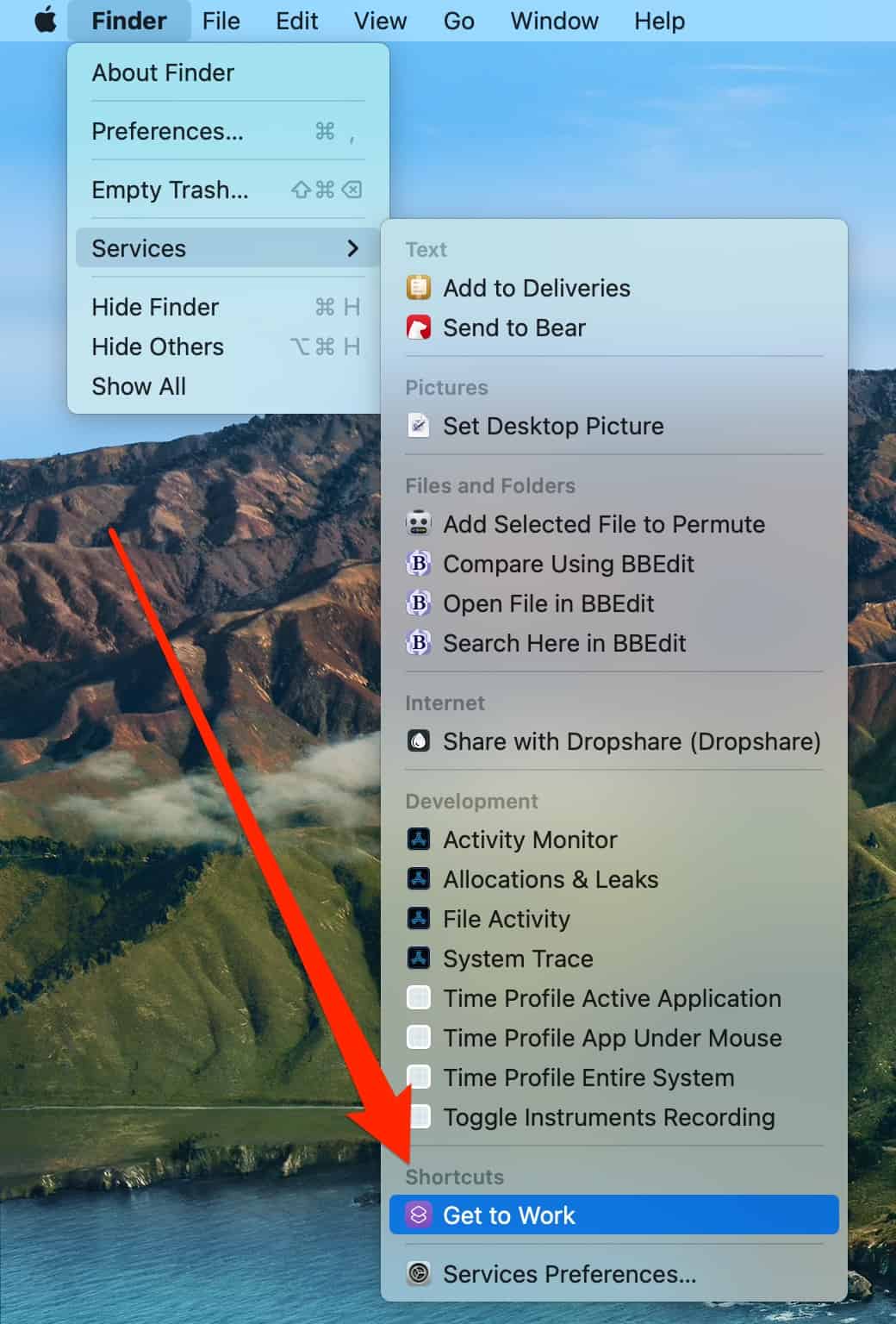The image size is (896, 1324).
Task: Select the Services menu entry
Action: (227, 248)
